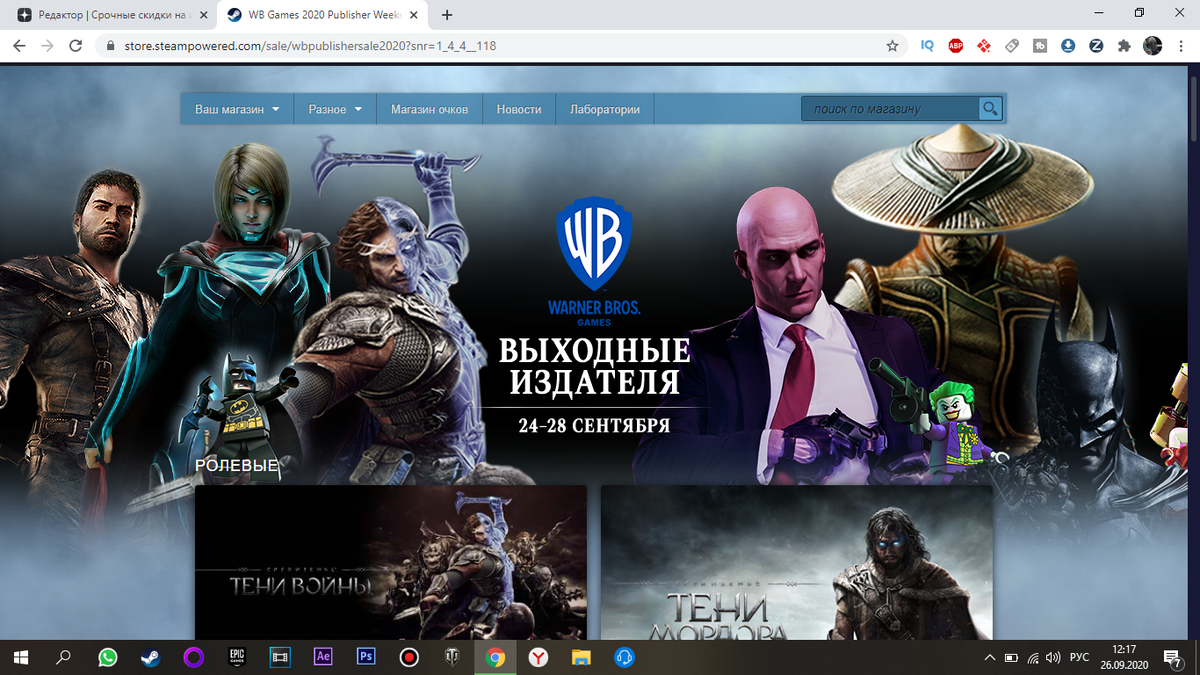Viewport: 1200px width, 675px height.
Task: Click the address bar URL
Action: 310,46
